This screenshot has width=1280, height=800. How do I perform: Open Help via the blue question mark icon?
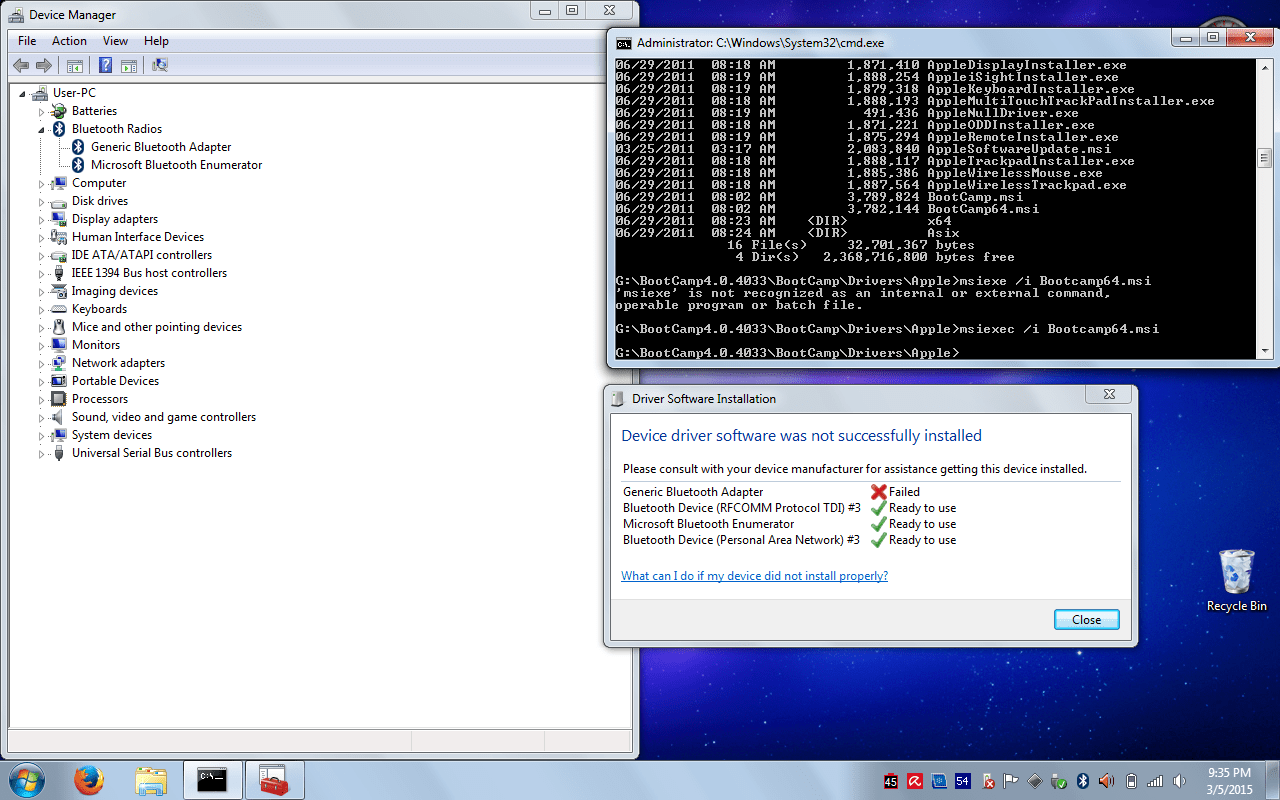103,65
